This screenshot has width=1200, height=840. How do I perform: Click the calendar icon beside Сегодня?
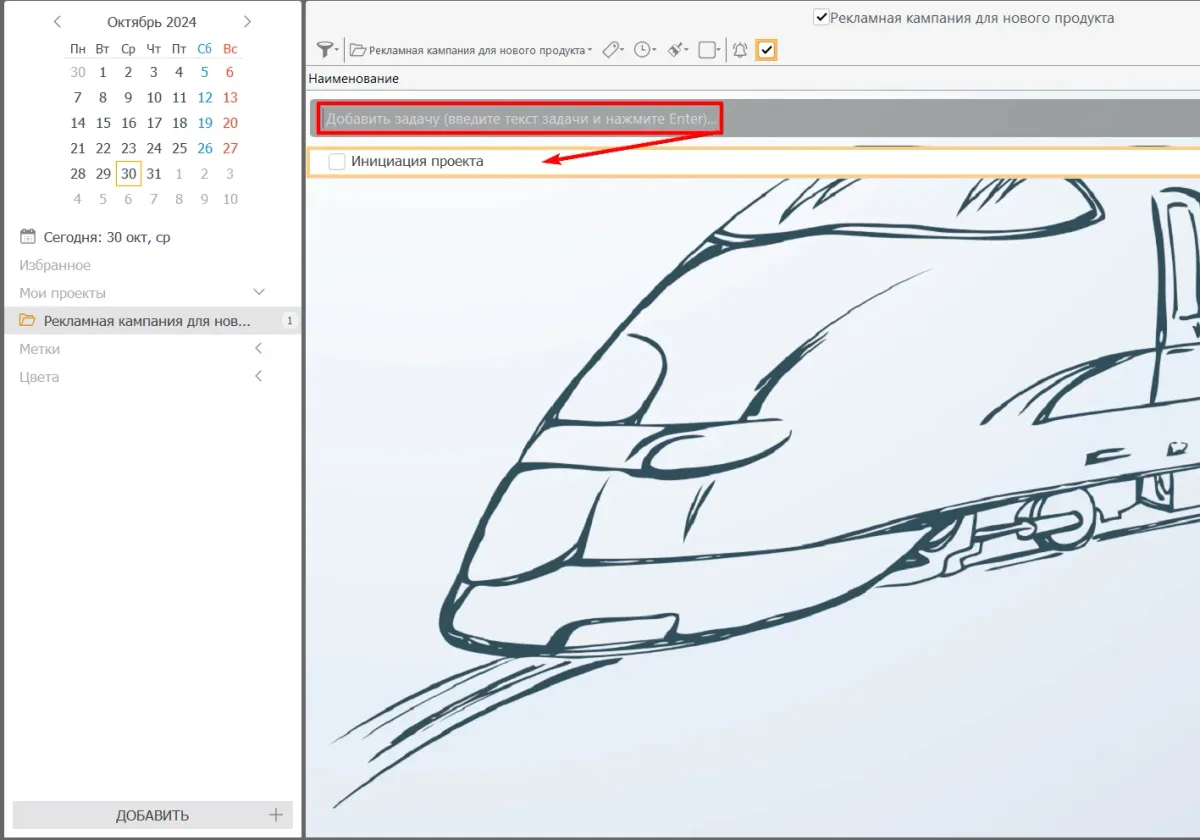coord(27,237)
